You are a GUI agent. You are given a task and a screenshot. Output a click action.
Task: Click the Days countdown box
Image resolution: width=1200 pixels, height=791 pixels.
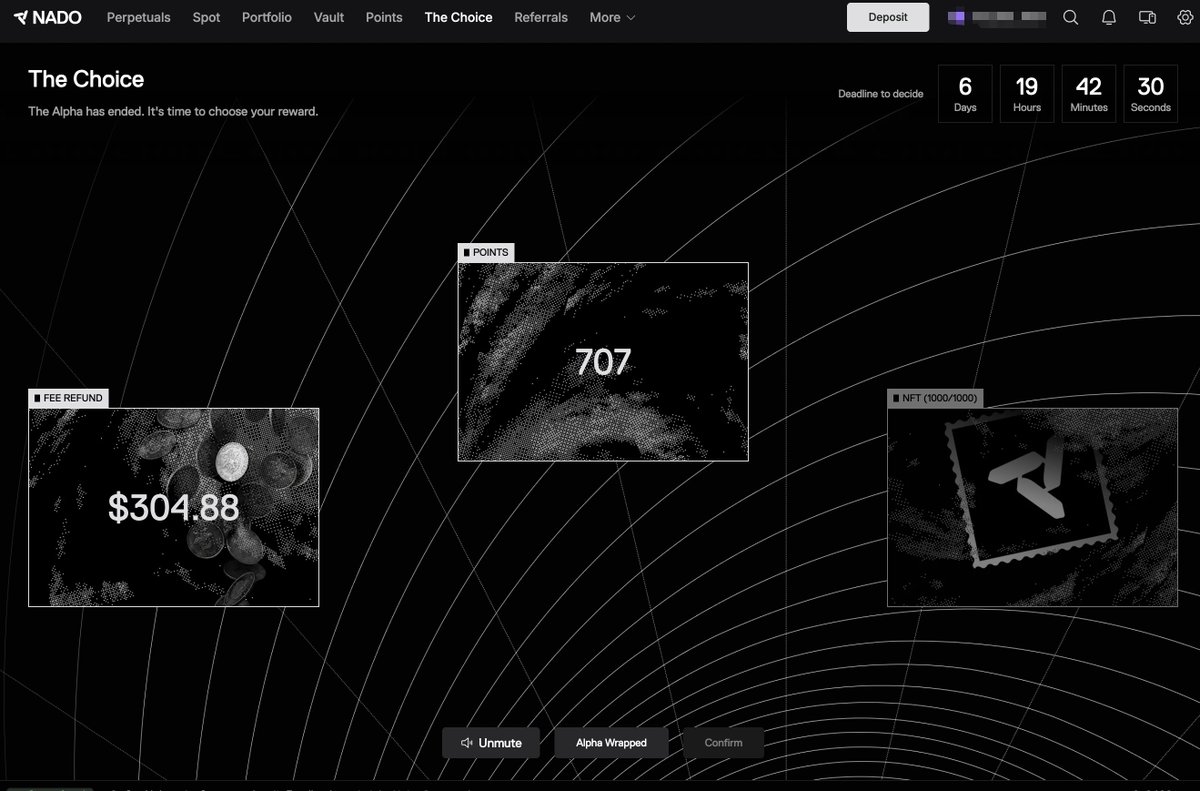click(965, 94)
